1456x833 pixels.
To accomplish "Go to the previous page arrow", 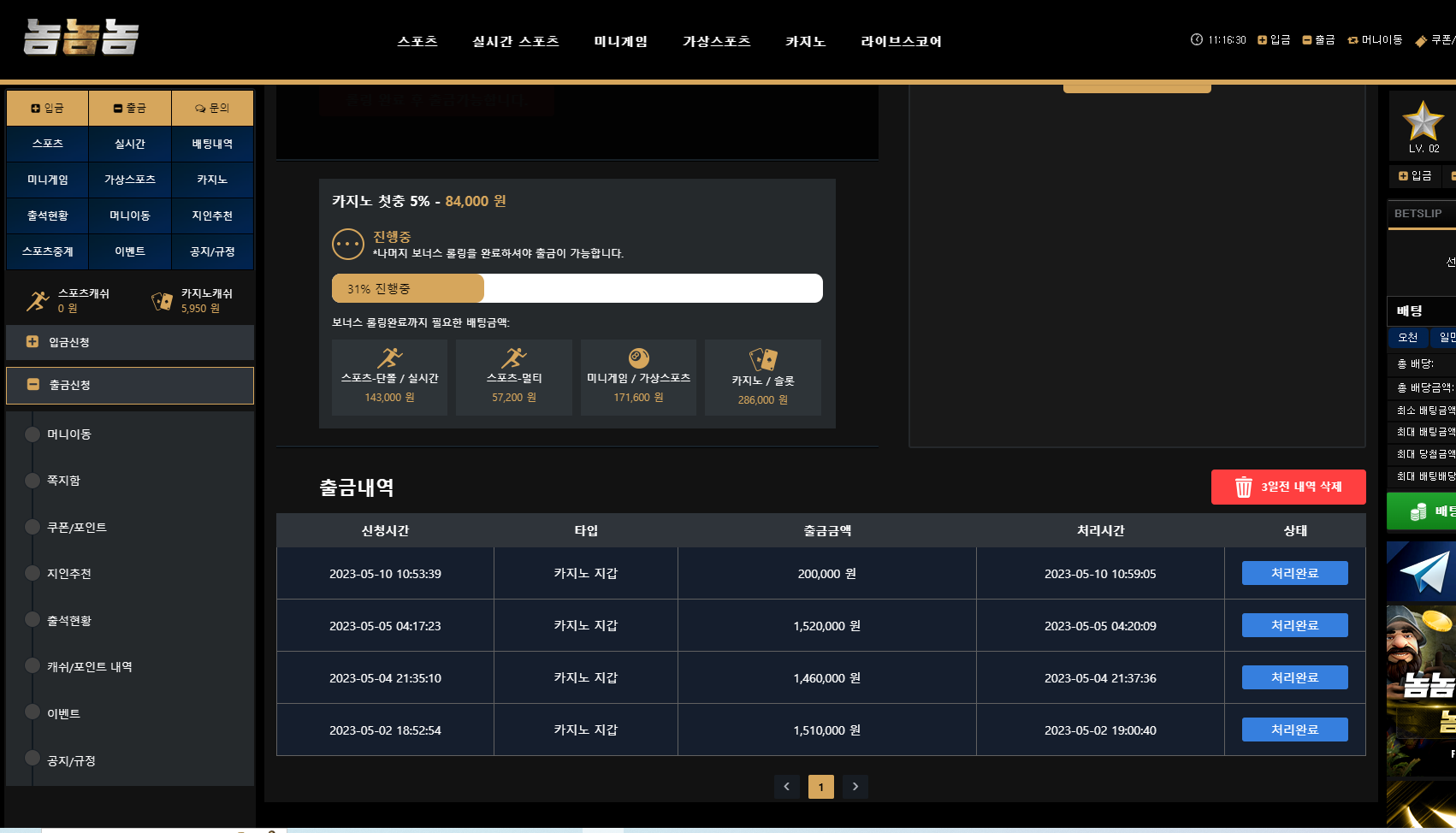I will [x=786, y=787].
